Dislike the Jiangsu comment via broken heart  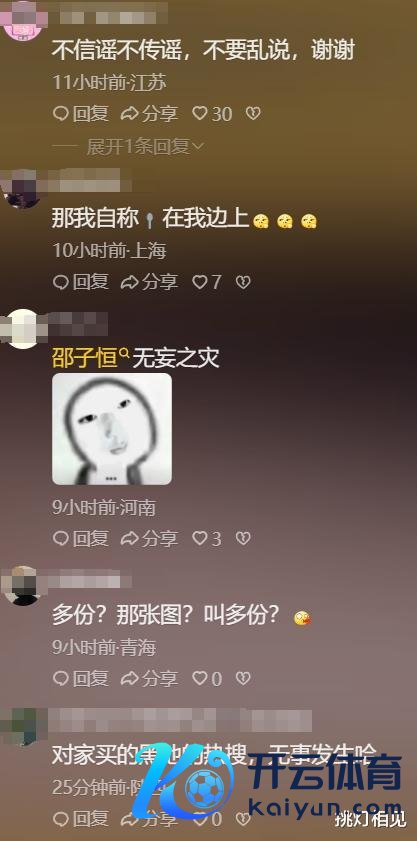point(253,113)
